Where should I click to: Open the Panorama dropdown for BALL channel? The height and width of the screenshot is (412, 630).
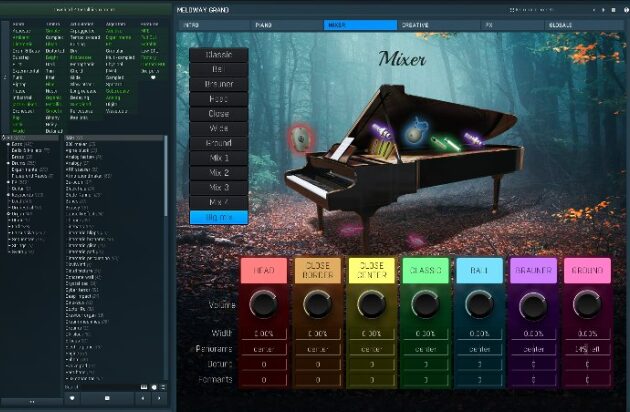click(x=479, y=350)
